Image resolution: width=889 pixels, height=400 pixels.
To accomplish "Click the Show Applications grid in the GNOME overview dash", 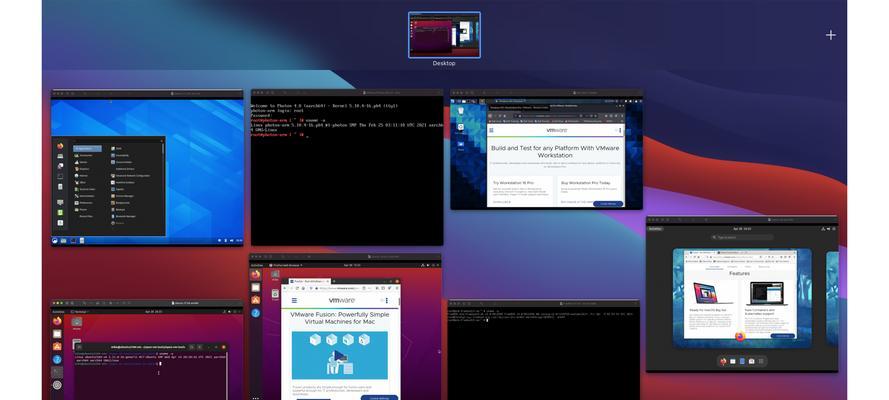I will (761, 361).
